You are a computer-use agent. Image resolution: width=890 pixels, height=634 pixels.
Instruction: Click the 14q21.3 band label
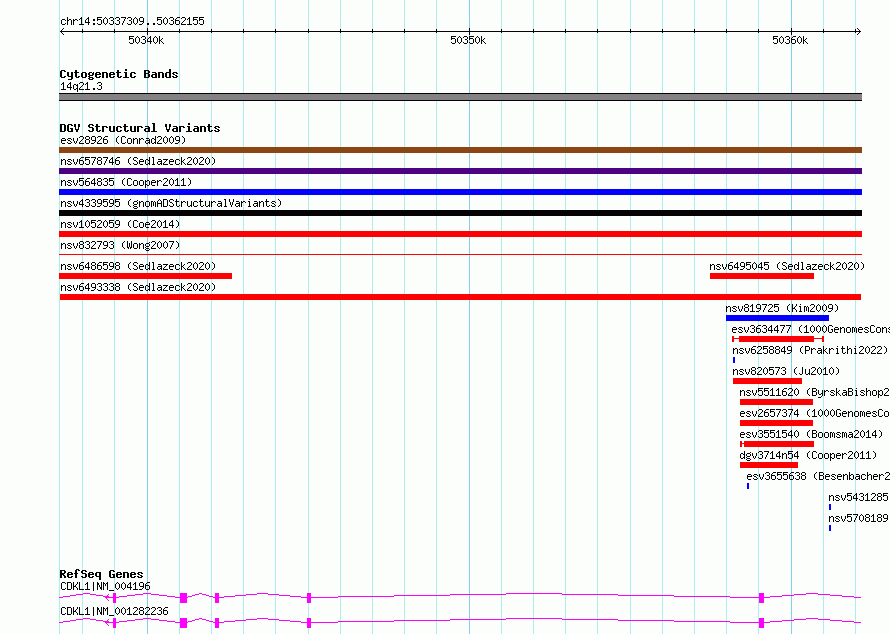tap(81, 86)
